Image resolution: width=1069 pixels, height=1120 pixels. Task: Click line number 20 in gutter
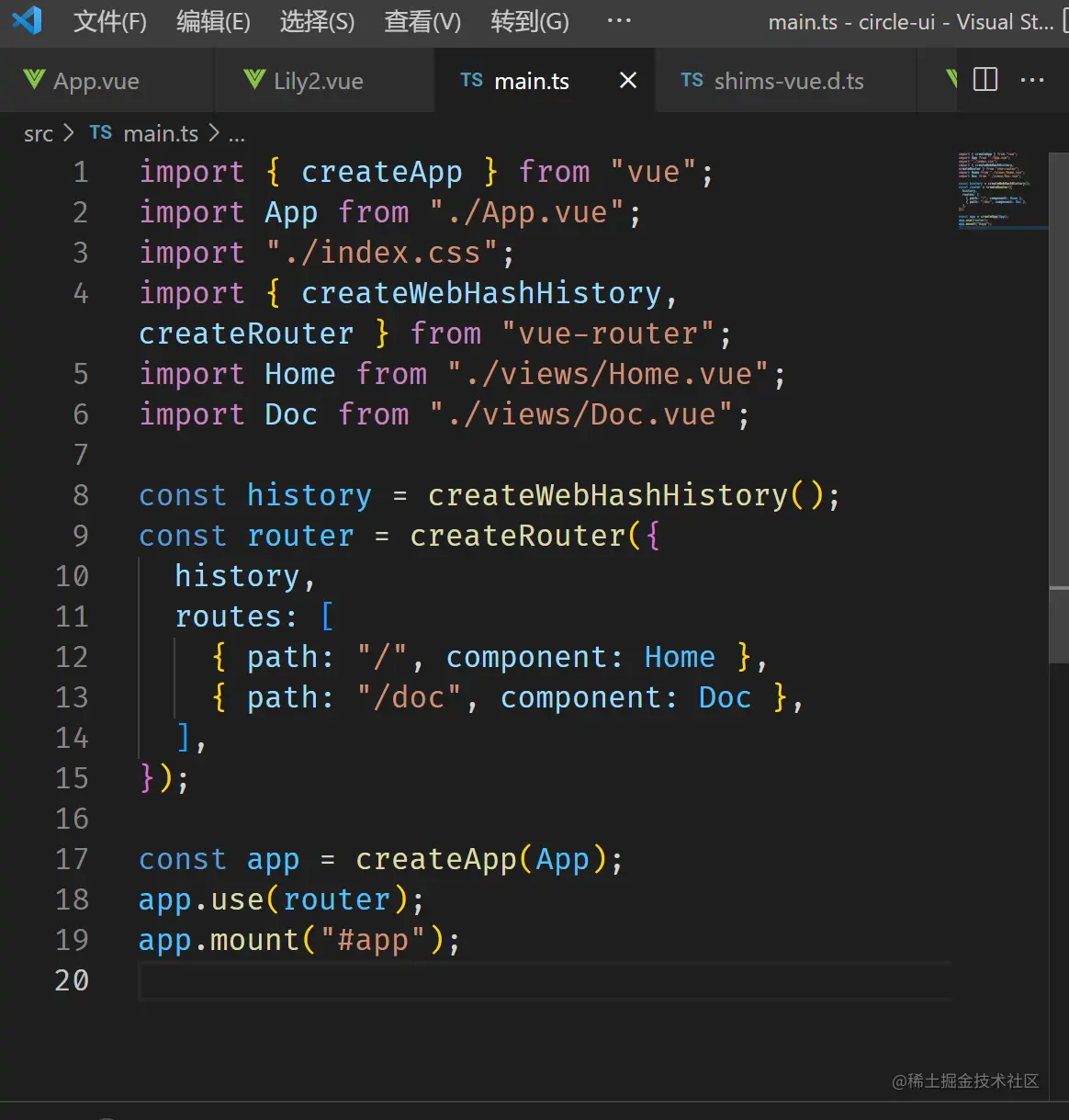point(72,980)
